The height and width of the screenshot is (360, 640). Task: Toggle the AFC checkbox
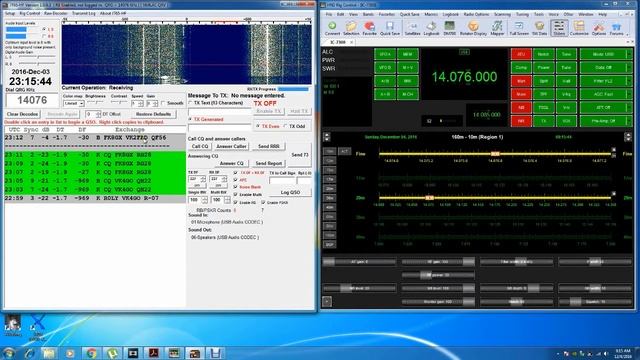235,180
